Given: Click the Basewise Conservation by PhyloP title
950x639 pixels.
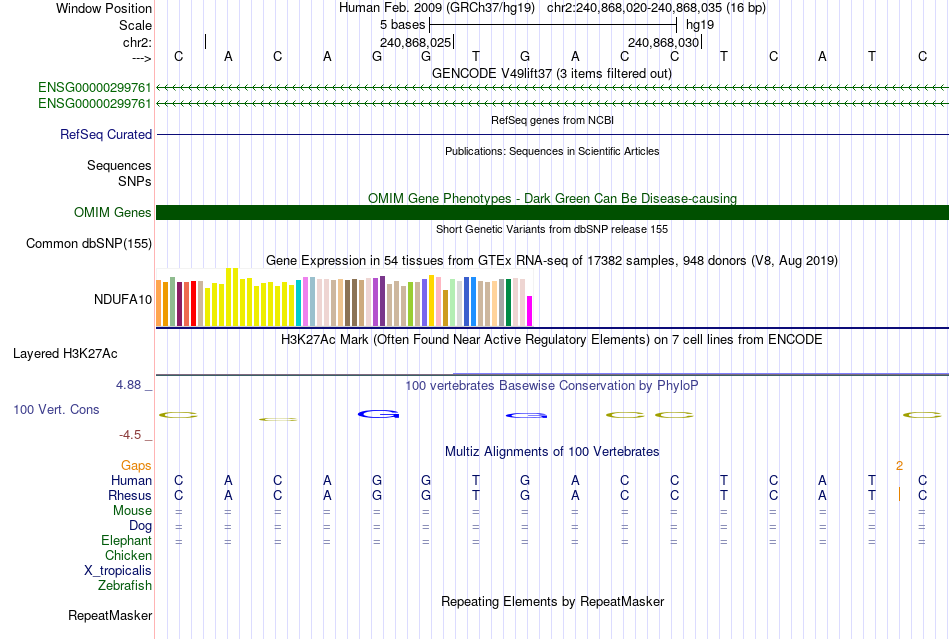Looking at the screenshot, I should click(x=552, y=386).
